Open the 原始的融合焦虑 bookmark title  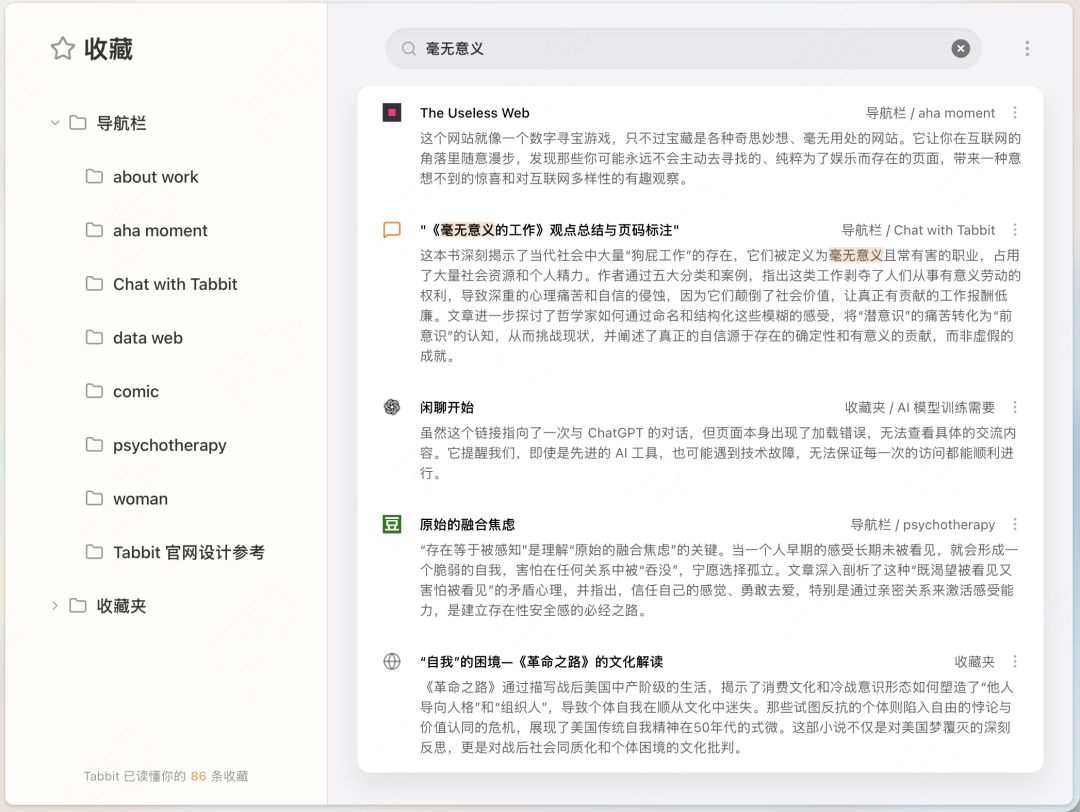pos(467,525)
